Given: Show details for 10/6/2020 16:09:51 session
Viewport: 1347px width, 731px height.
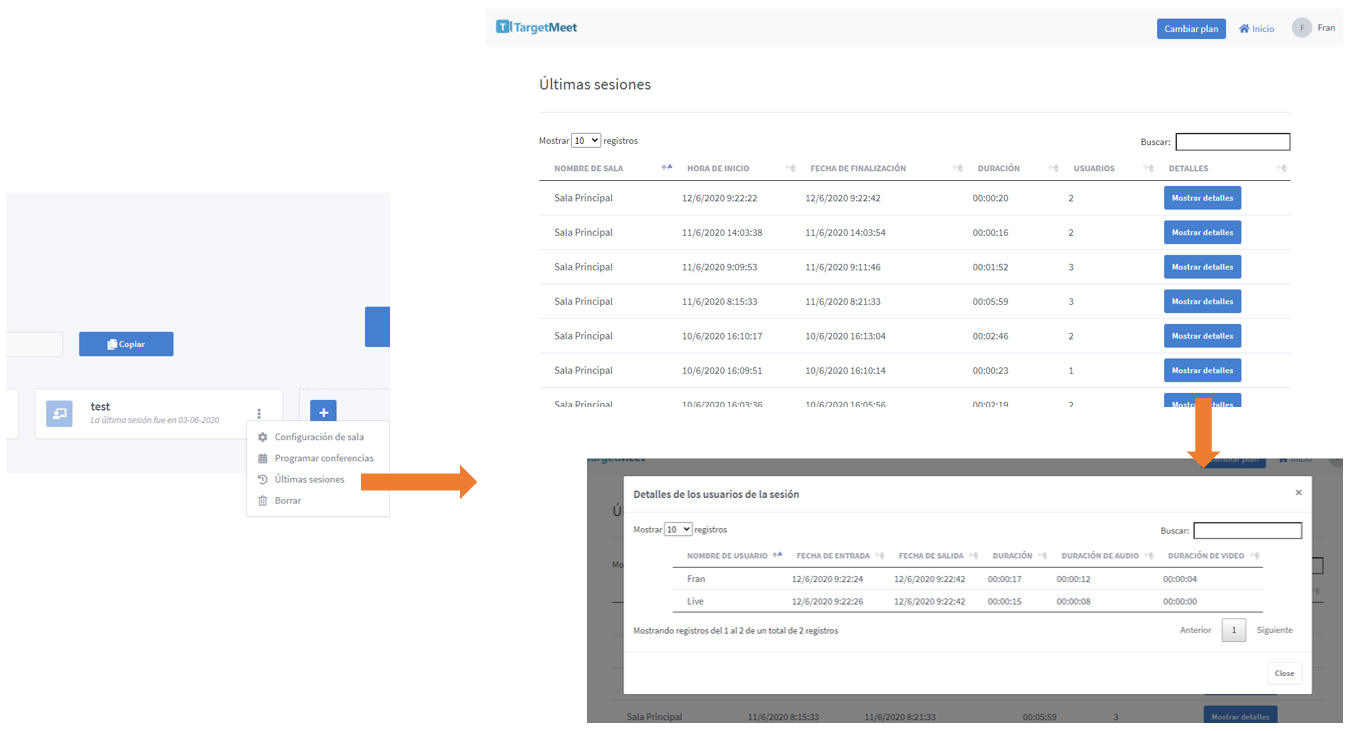Looking at the screenshot, I should [1202, 370].
